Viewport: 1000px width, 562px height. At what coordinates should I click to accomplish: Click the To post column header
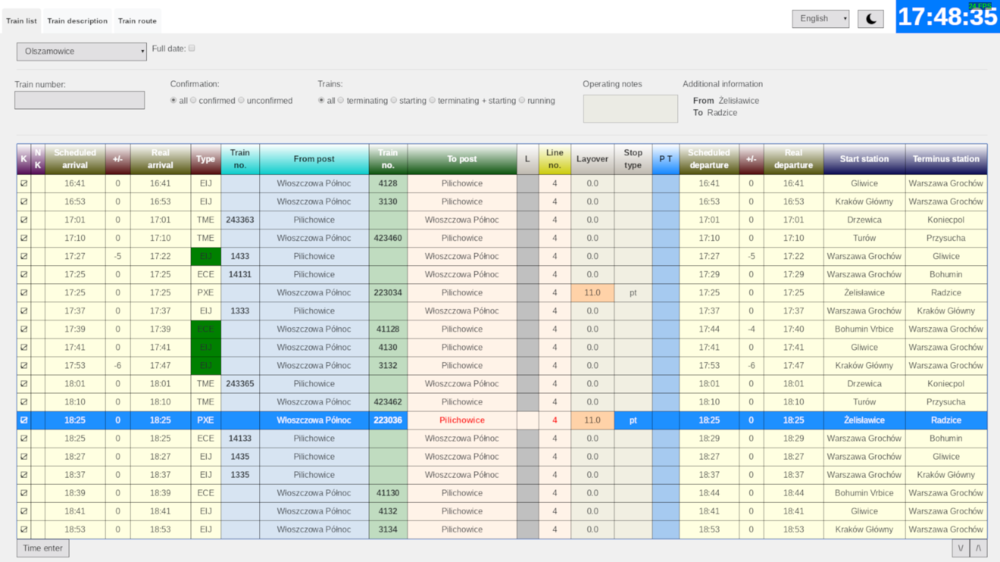click(462, 159)
